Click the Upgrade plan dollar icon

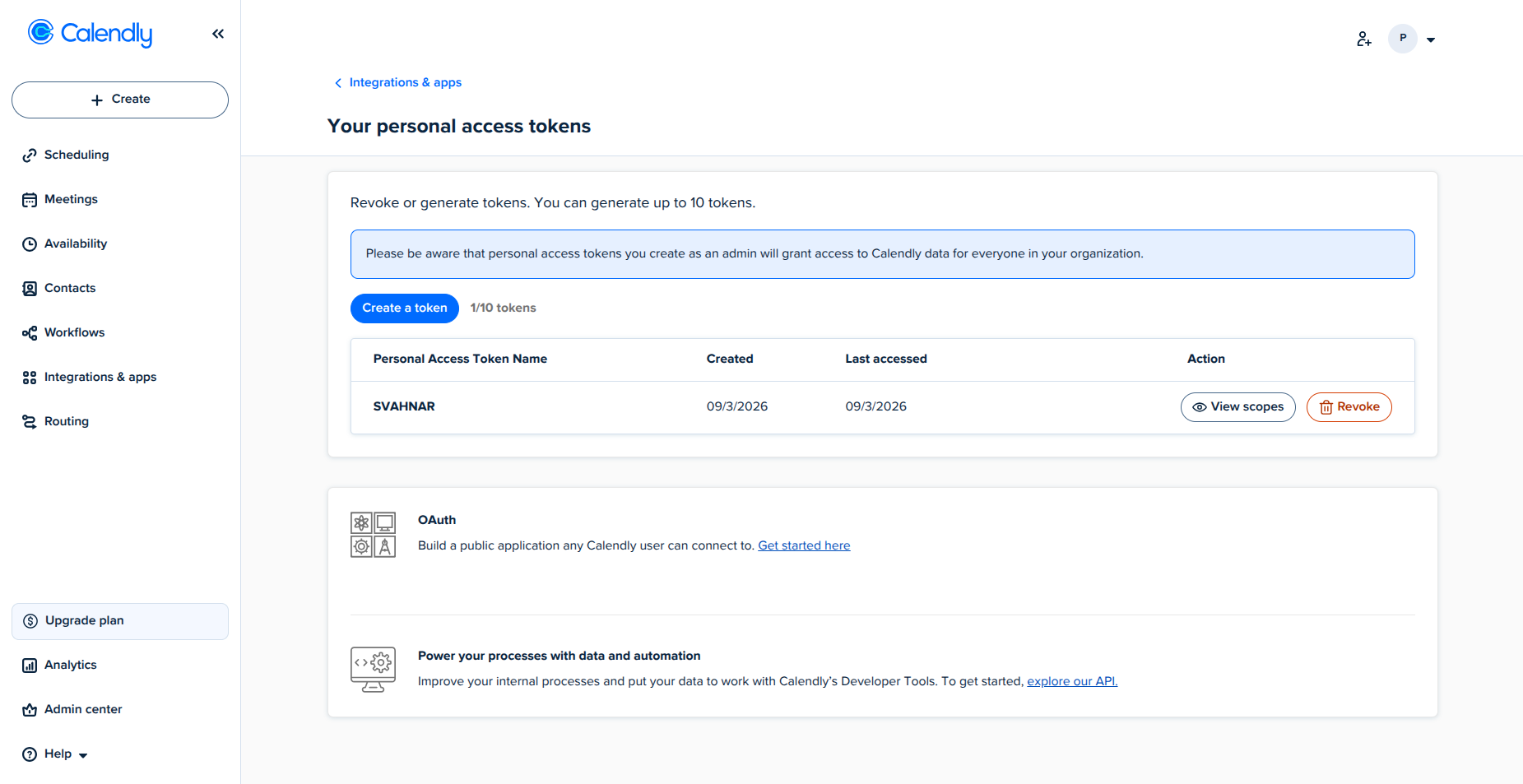pos(30,621)
